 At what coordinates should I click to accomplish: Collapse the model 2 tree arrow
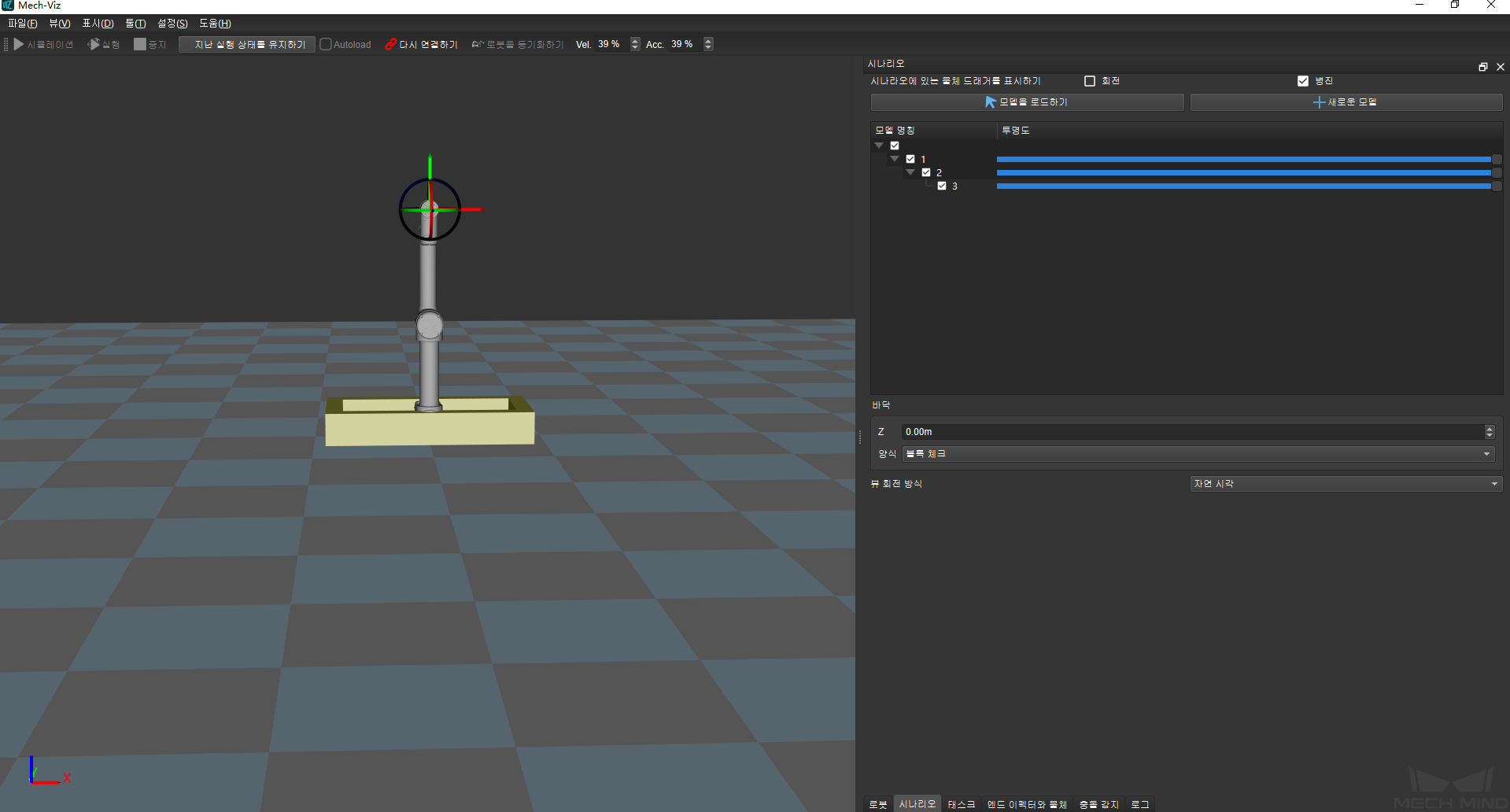coord(910,172)
